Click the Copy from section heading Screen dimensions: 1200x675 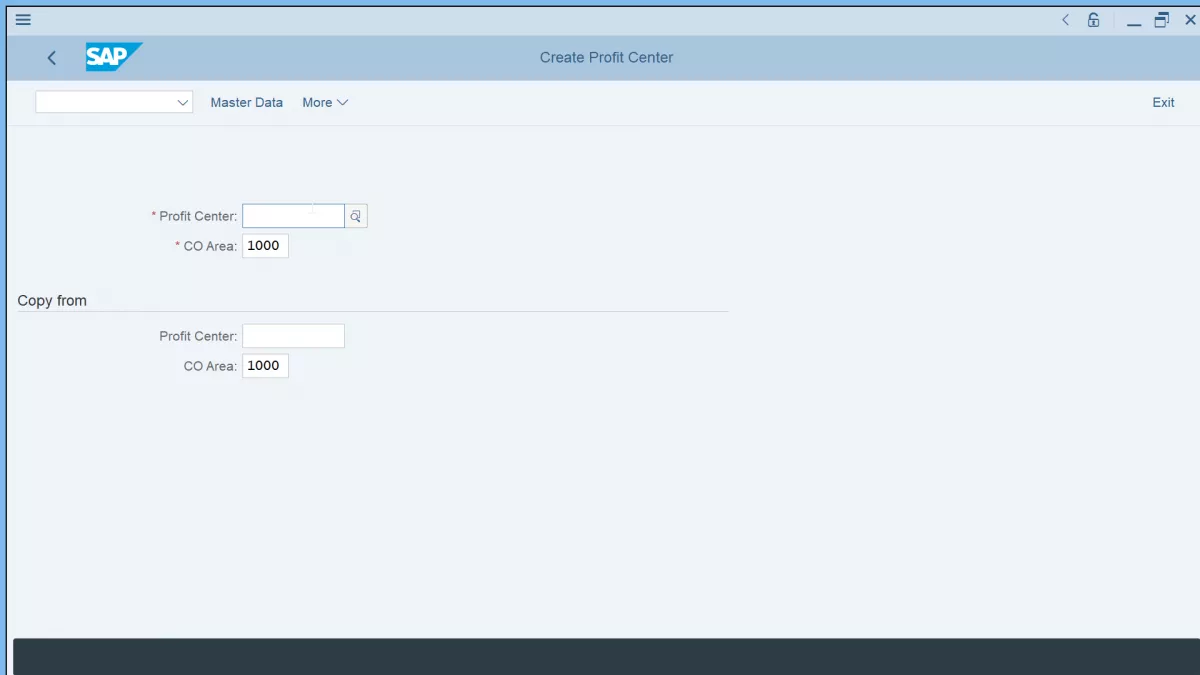point(52,300)
